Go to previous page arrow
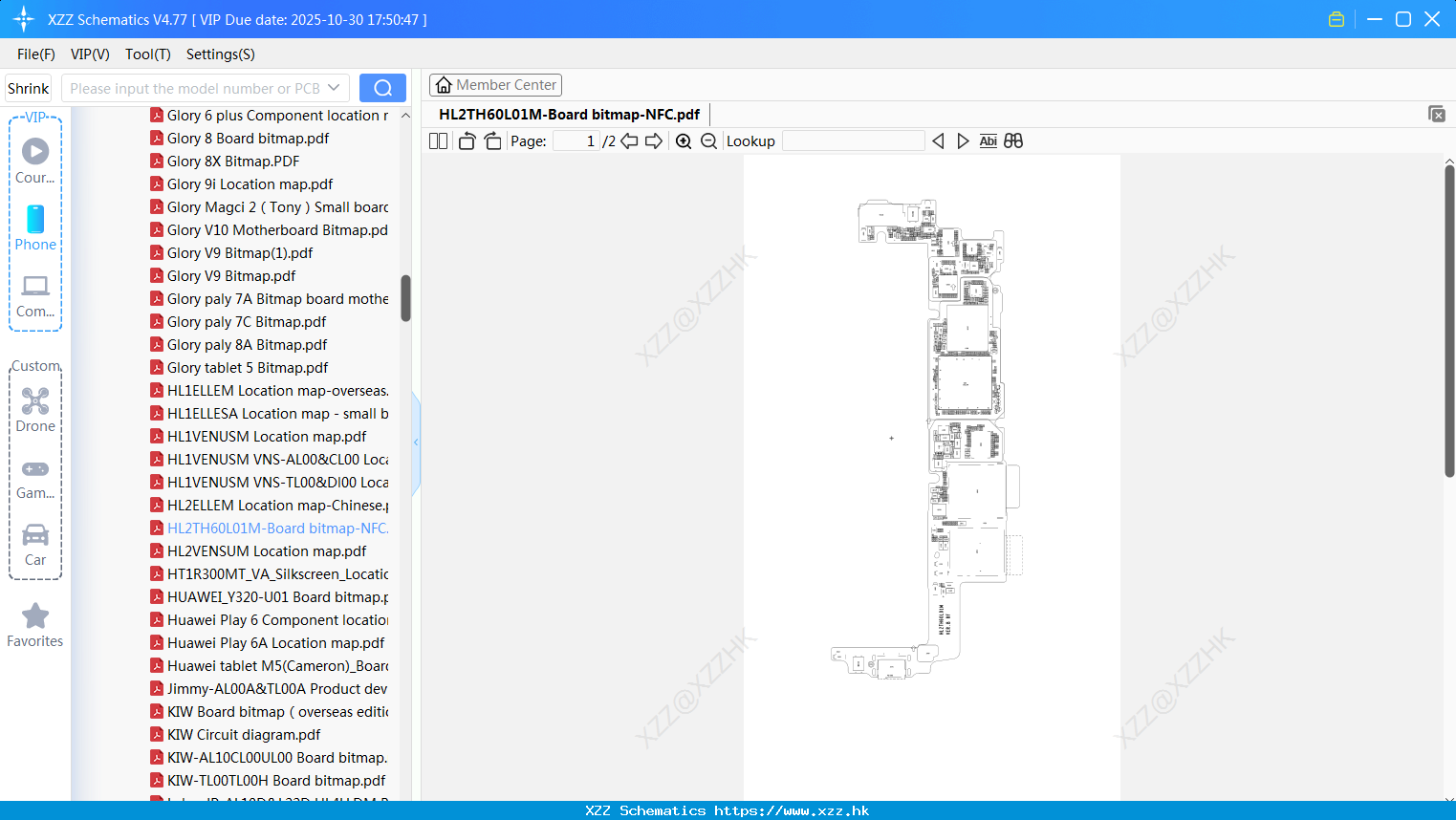This screenshot has width=1456, height=820. coord(629,141)
